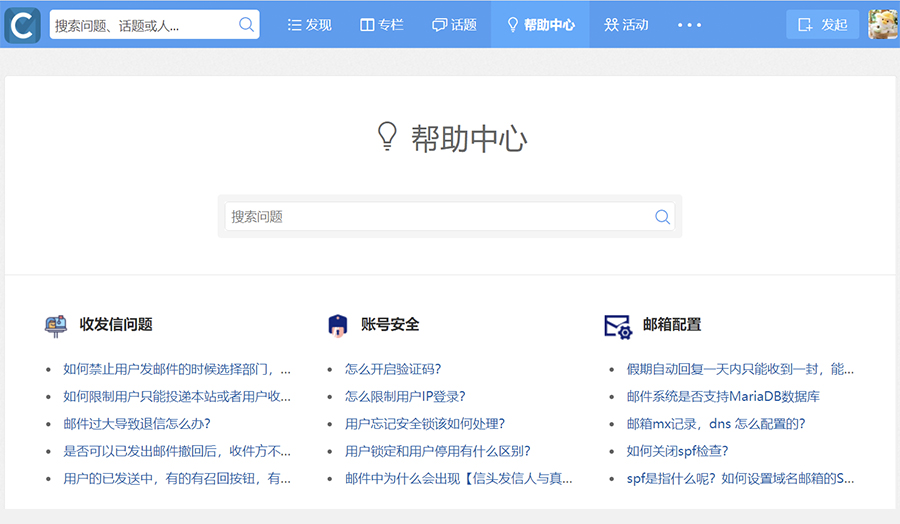Open the user avatar in the top right

click(882, 25)
